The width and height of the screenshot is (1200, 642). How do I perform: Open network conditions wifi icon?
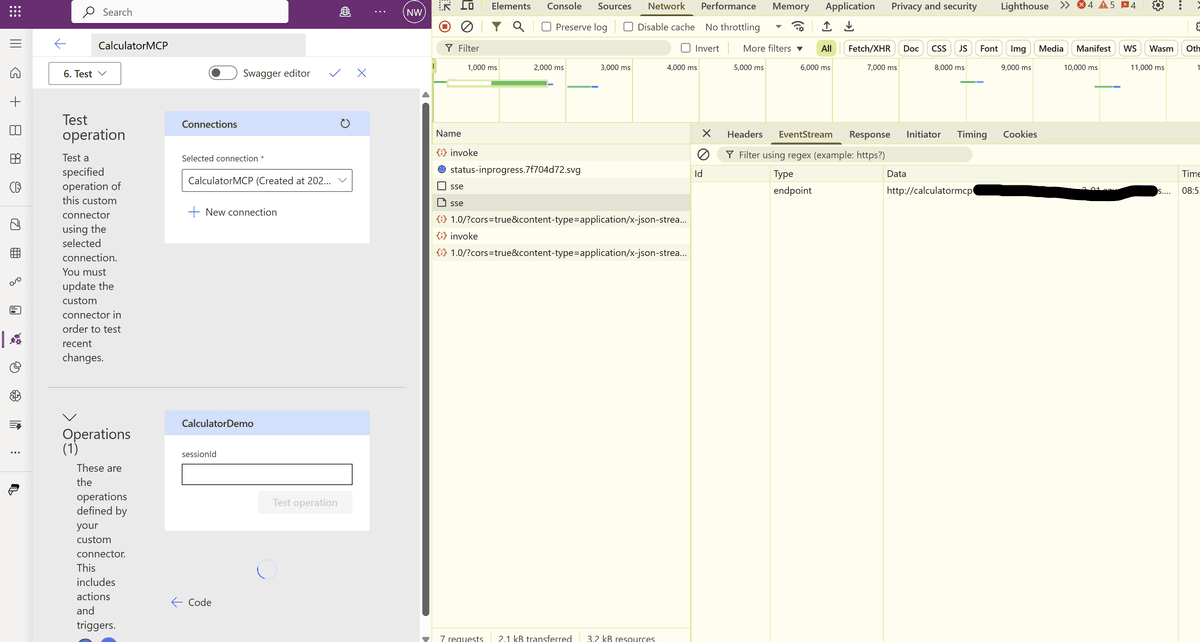(x=798, y=27)
